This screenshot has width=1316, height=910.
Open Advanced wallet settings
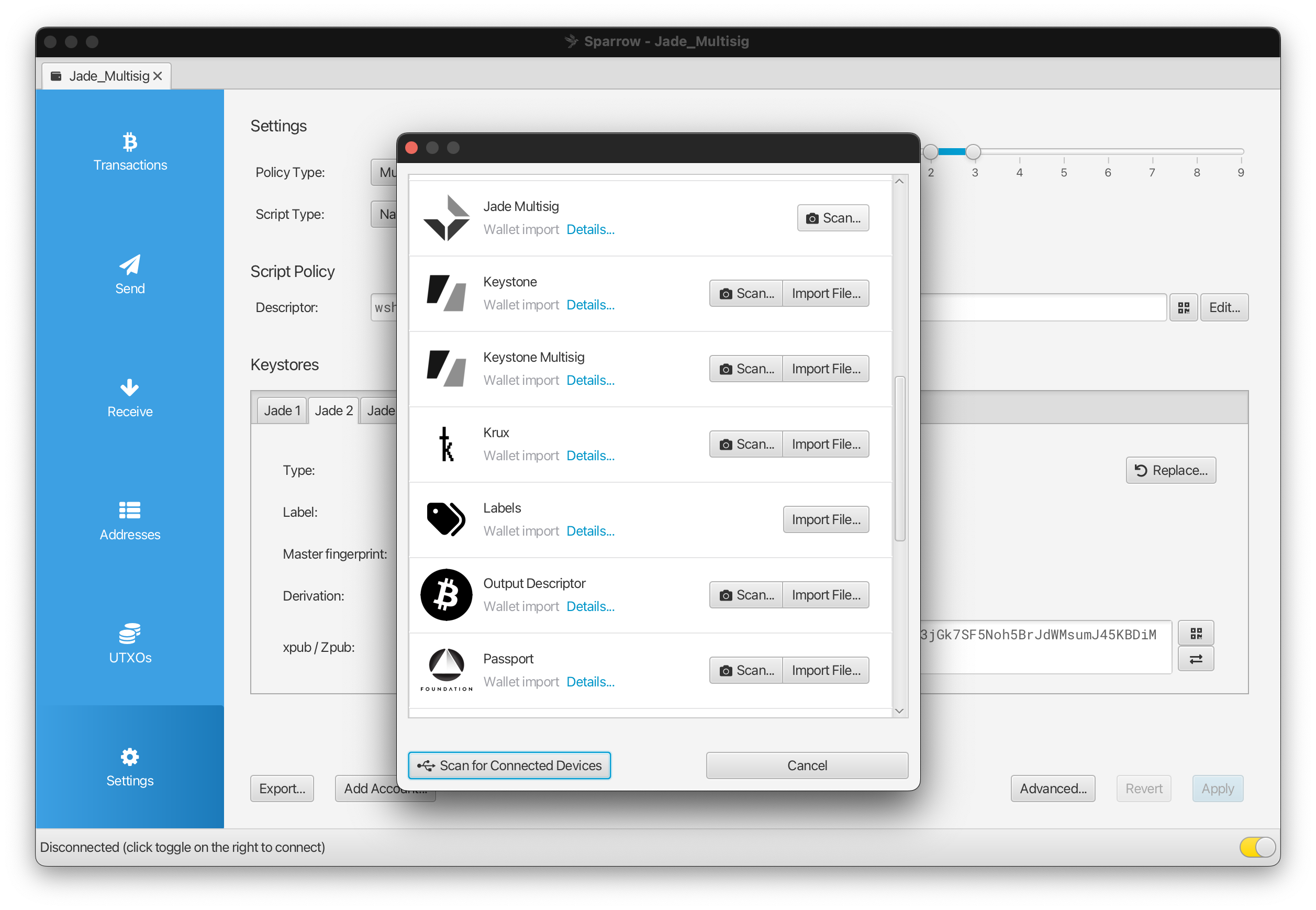point(1053,789)
